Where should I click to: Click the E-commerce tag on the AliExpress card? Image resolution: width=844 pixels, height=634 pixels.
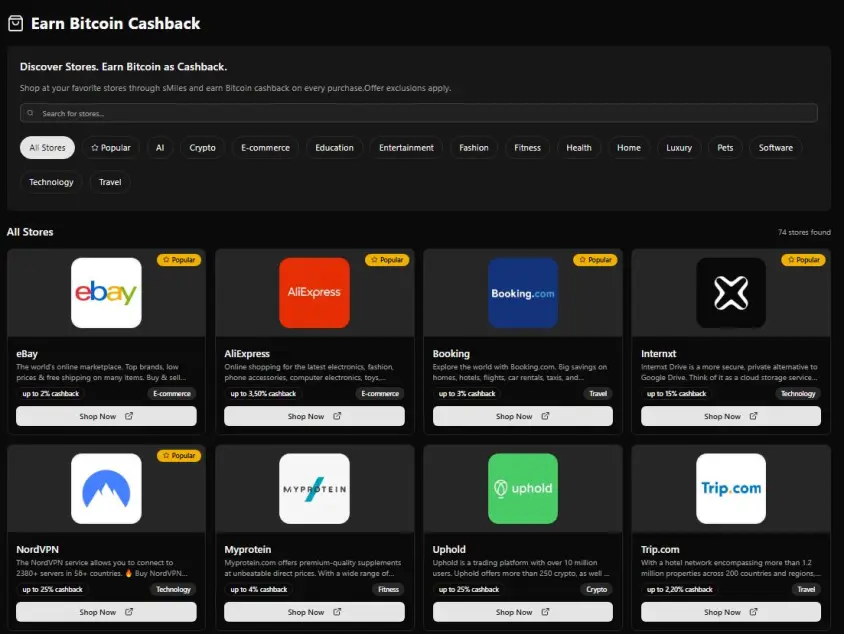coord(380,393)
